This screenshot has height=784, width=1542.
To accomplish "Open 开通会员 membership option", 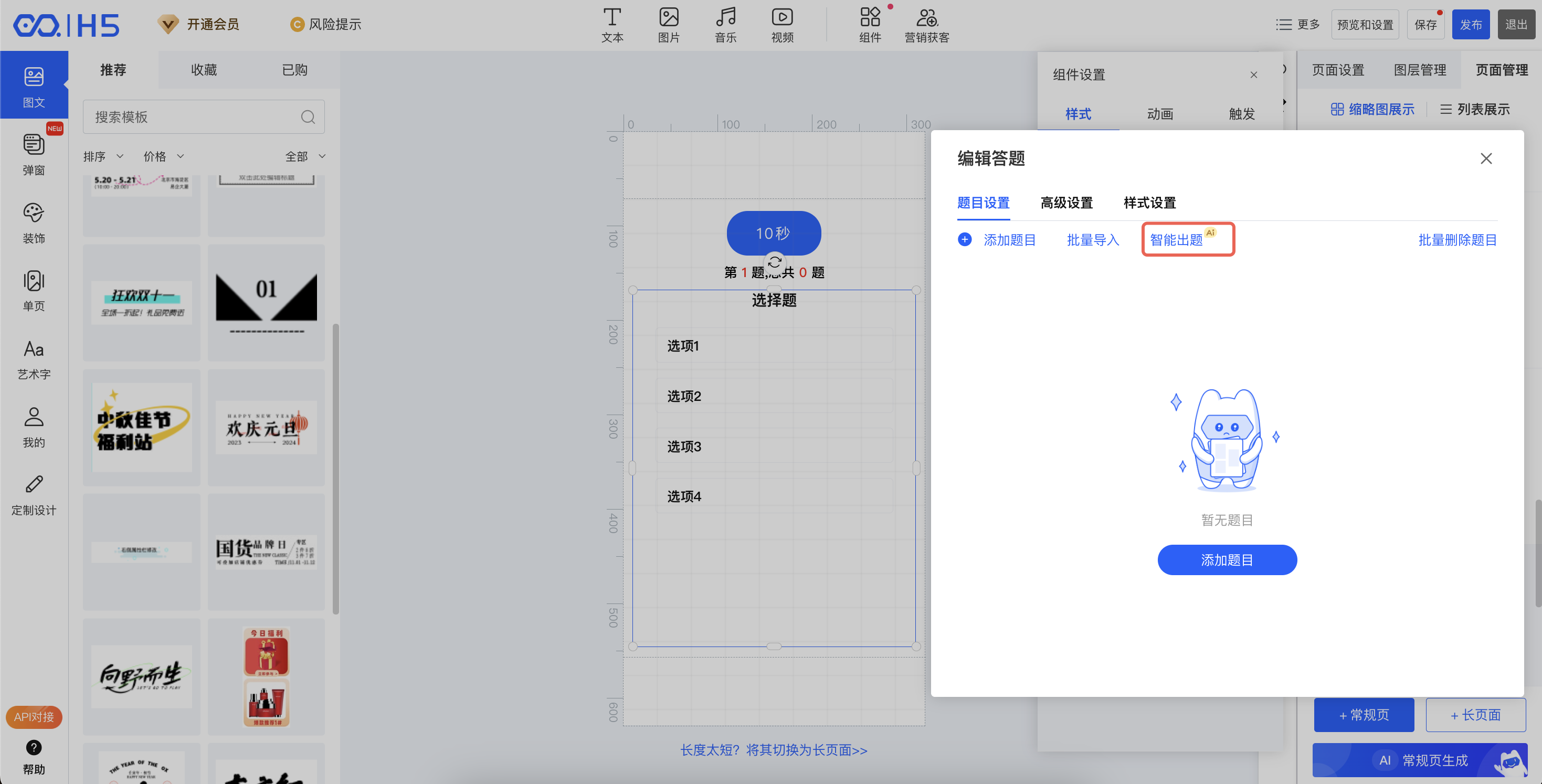I will pyautogui.click(x=198, y=25).
